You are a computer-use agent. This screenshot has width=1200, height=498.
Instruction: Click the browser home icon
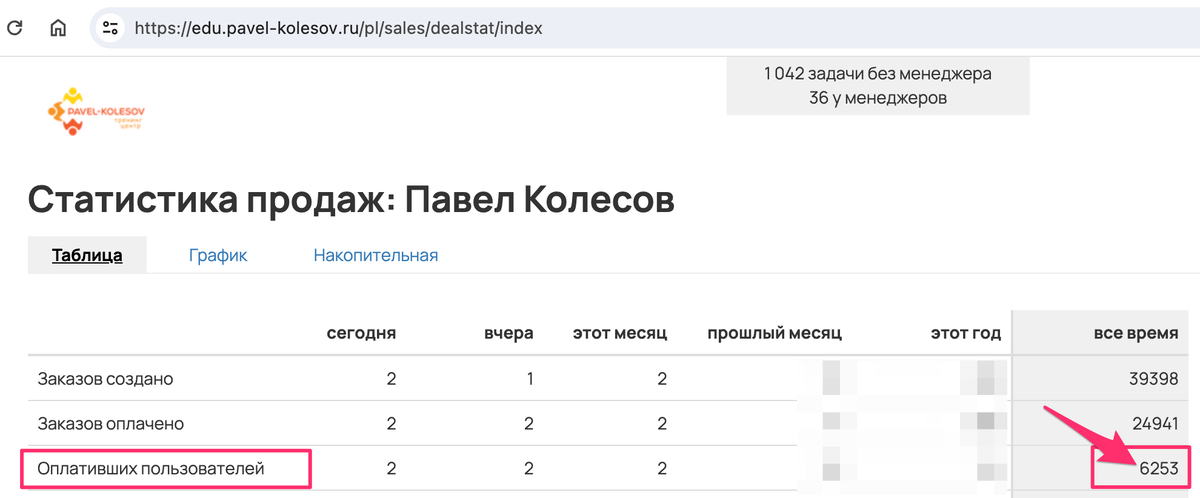(58, 28)
